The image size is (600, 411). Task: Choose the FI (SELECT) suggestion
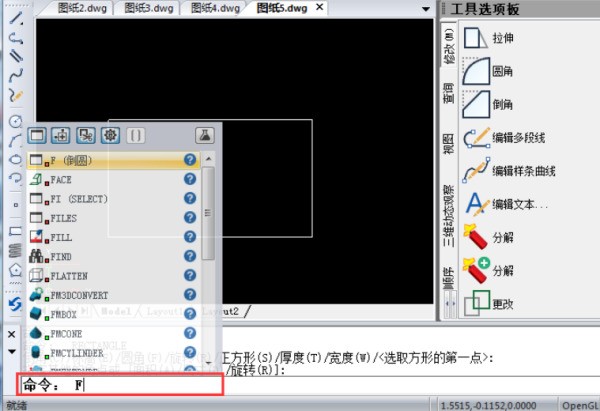coord(113,199)
